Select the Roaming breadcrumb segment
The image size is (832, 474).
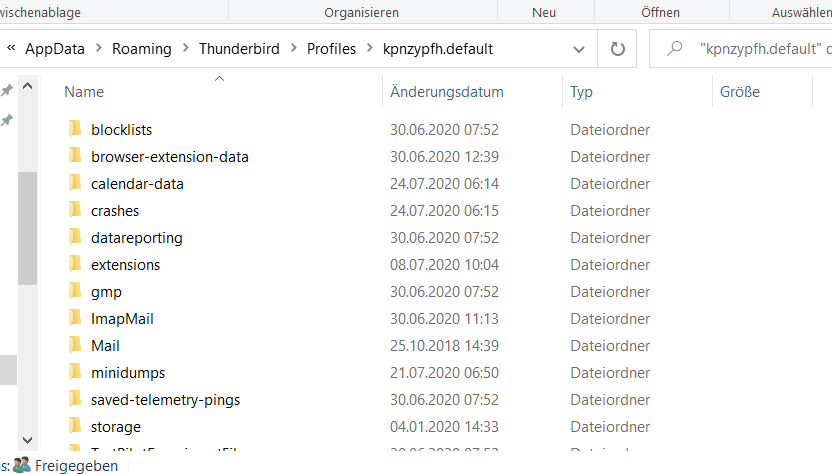coord(141,48)
